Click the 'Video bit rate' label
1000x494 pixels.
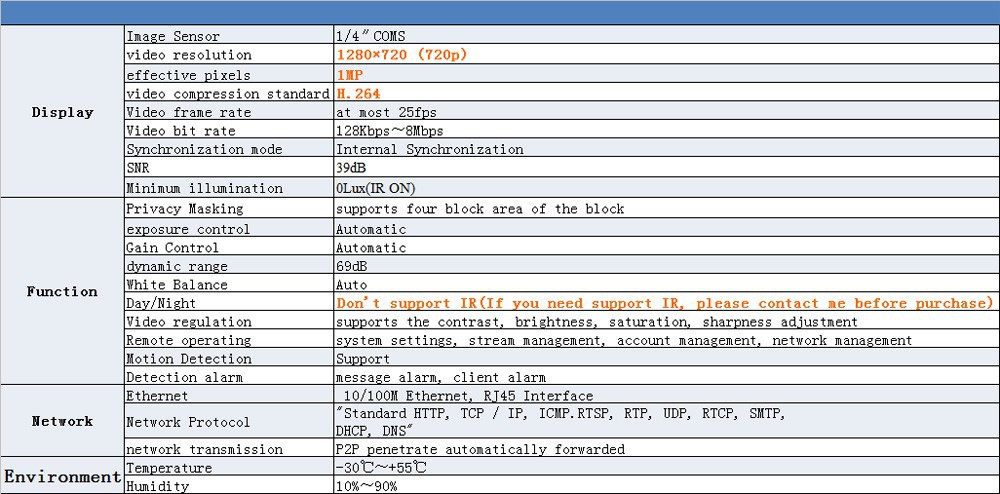pyautogui.click(x=180, y=131)
